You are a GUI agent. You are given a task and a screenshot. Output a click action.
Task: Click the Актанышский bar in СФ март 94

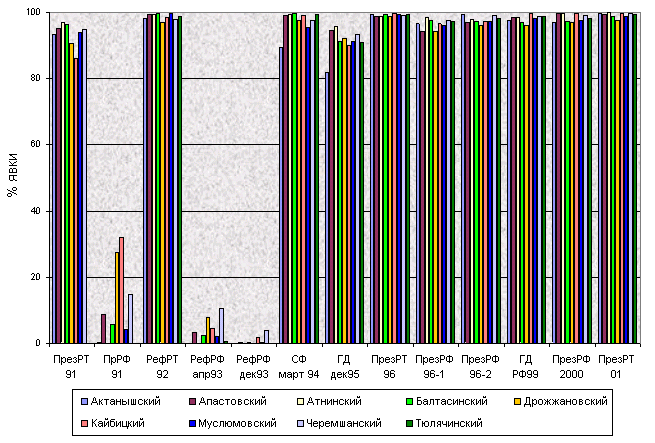[281, 195]
